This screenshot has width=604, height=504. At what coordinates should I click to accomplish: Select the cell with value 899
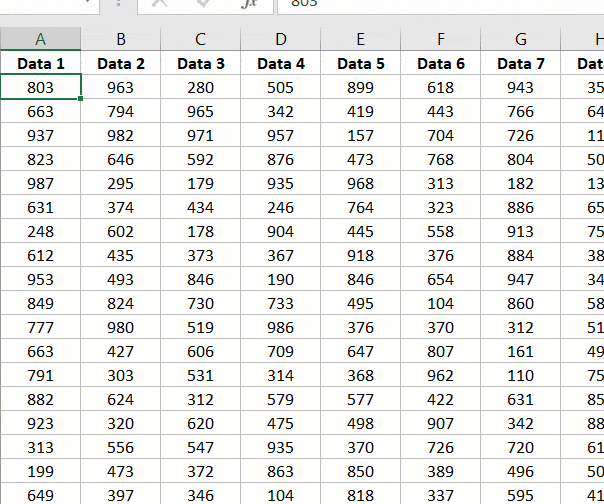(x=361, y=87)
